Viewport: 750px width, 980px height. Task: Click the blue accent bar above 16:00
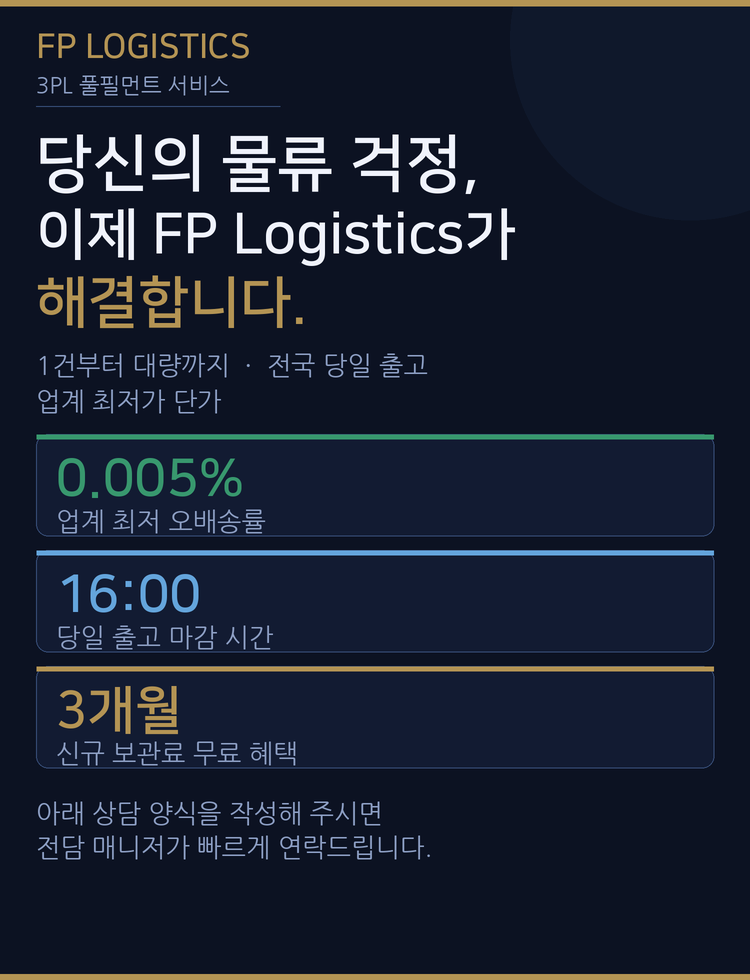[375, 552]
